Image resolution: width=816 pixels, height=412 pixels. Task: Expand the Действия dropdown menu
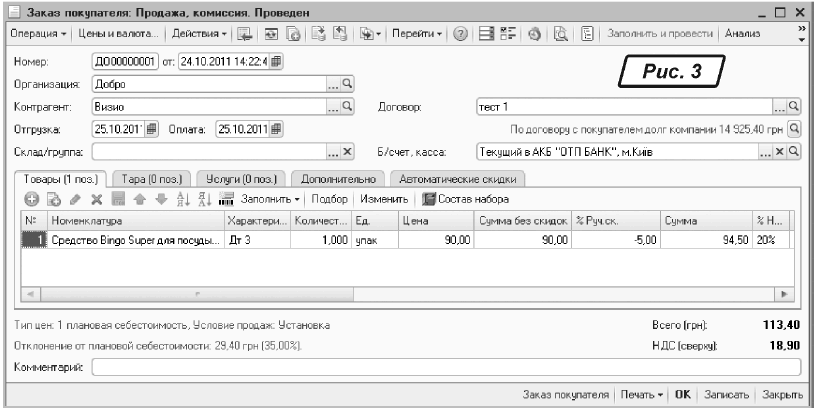pos(200,34)
